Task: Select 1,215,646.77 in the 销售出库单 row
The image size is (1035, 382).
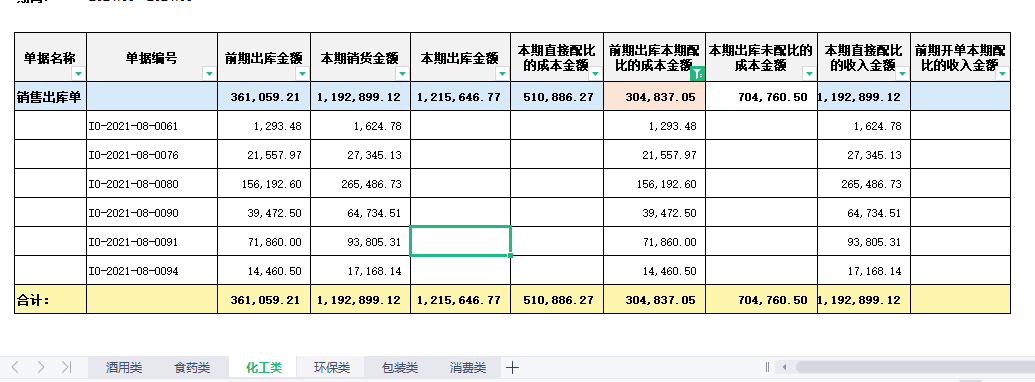Action: pos(460,96)
